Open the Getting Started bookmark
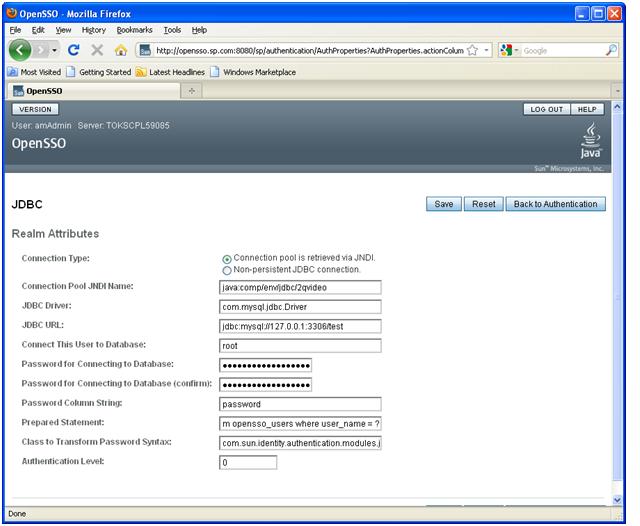The image size is (640, 526). pyautogui.click(x=98, y=72)
